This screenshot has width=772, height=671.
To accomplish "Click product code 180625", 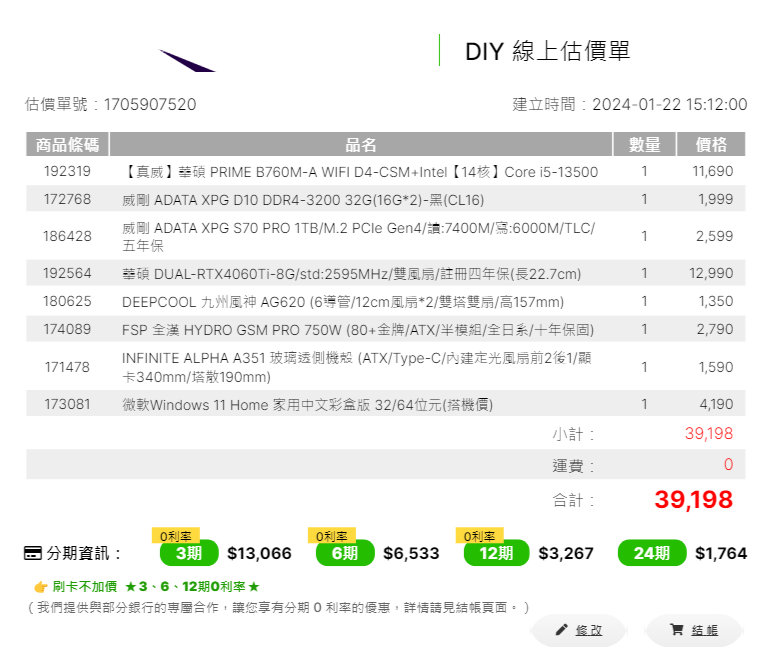I will click(67, 301).
